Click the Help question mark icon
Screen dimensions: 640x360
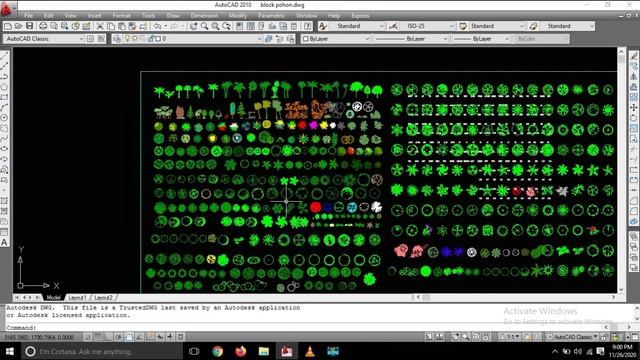(308, 26)
